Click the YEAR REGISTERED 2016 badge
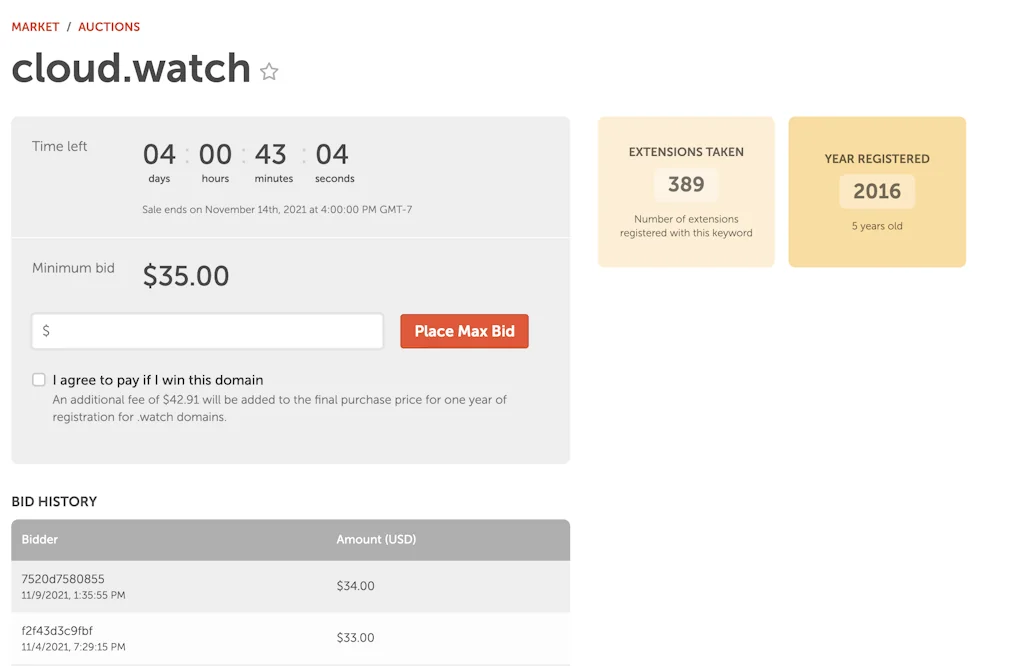This screenshot has width=1024, height=666. coord(877,191)
